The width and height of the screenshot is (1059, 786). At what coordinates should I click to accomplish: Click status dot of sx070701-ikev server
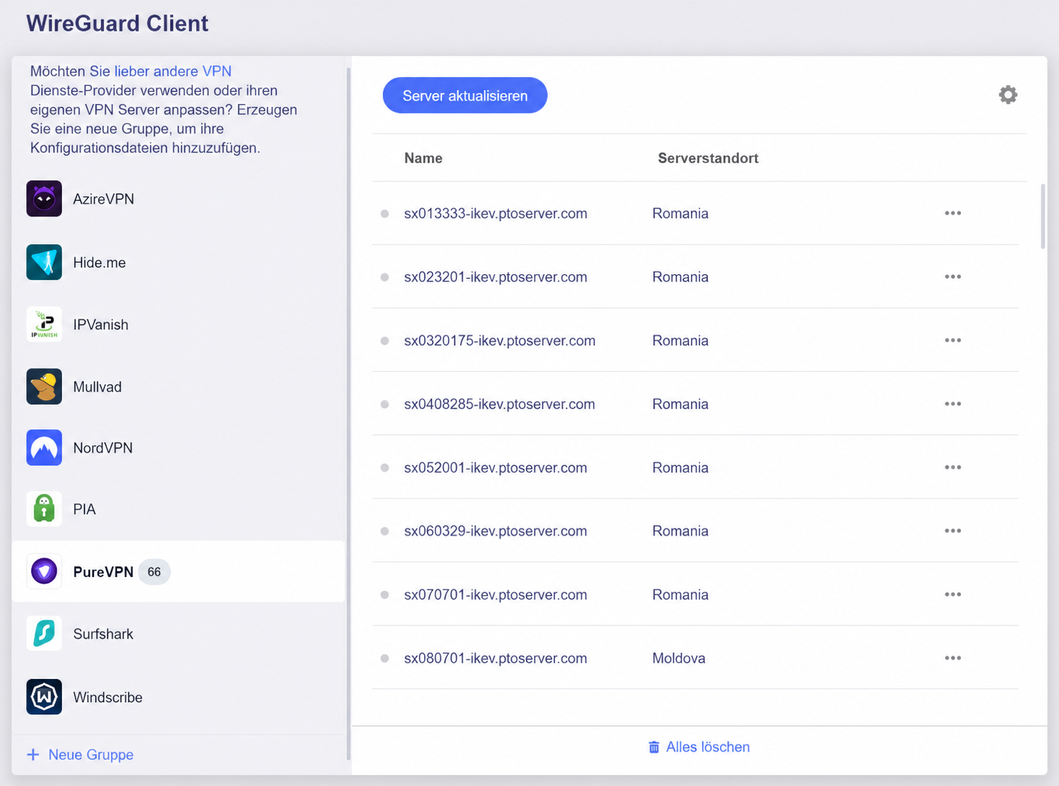tap(385, 594)
